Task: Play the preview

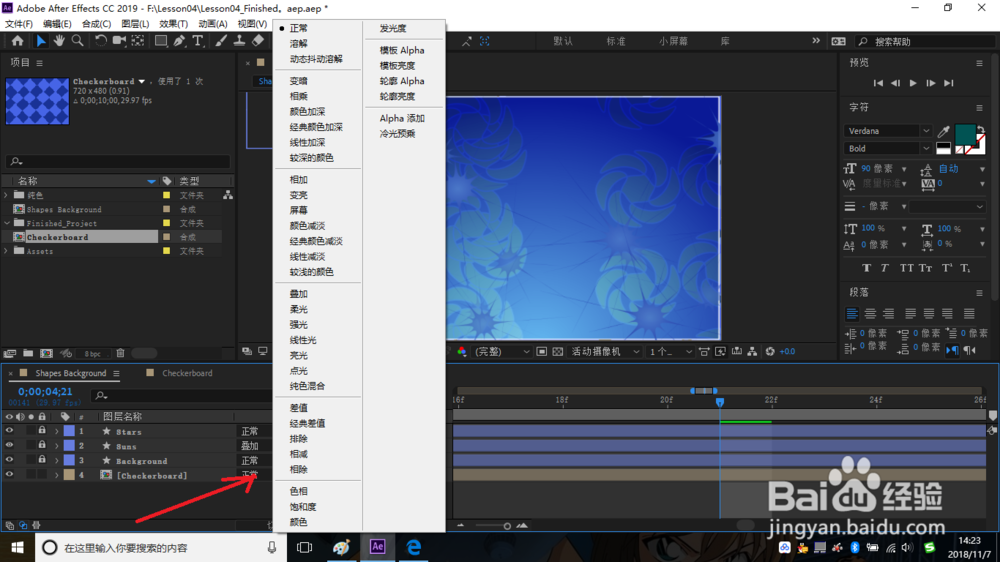Action: [x=913, y=83]
